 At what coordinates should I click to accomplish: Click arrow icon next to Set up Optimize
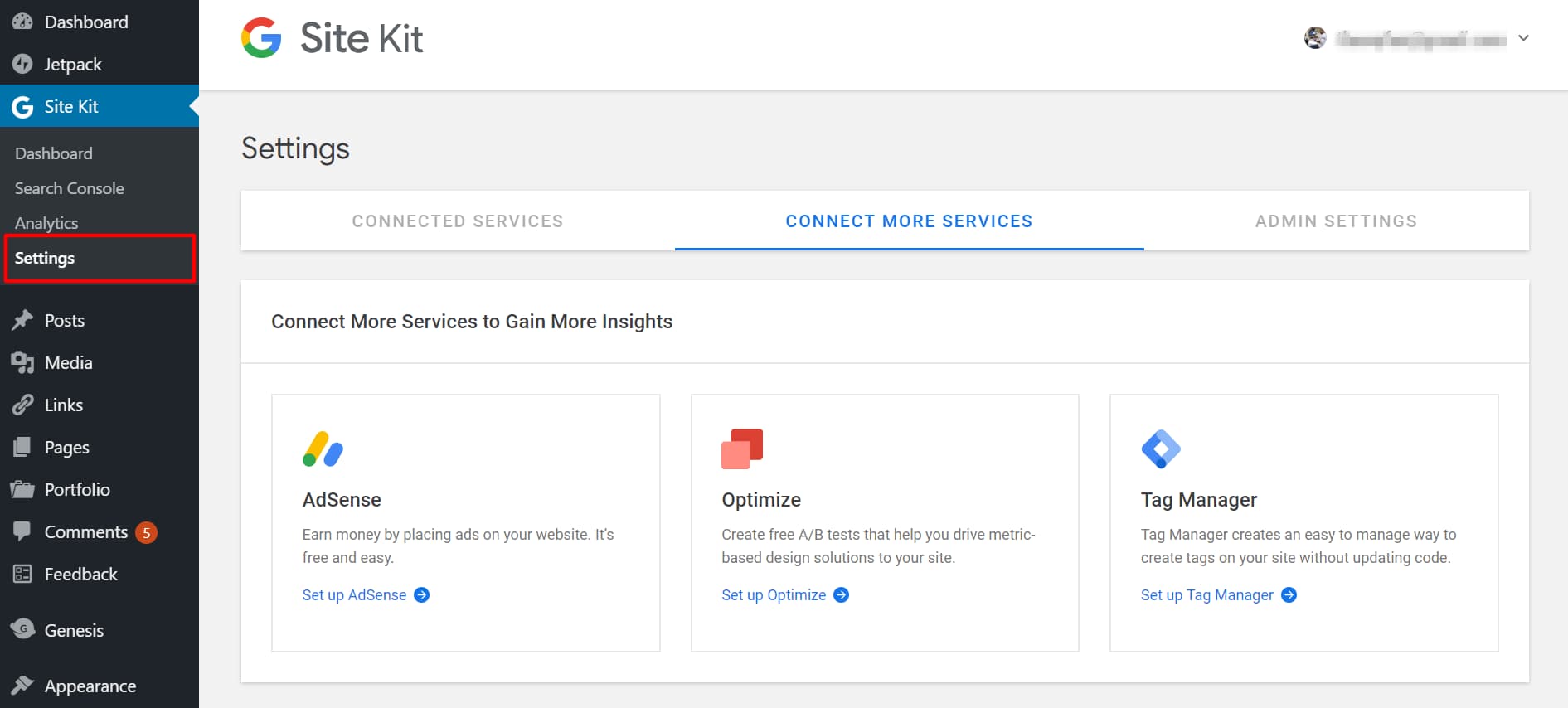841,595
